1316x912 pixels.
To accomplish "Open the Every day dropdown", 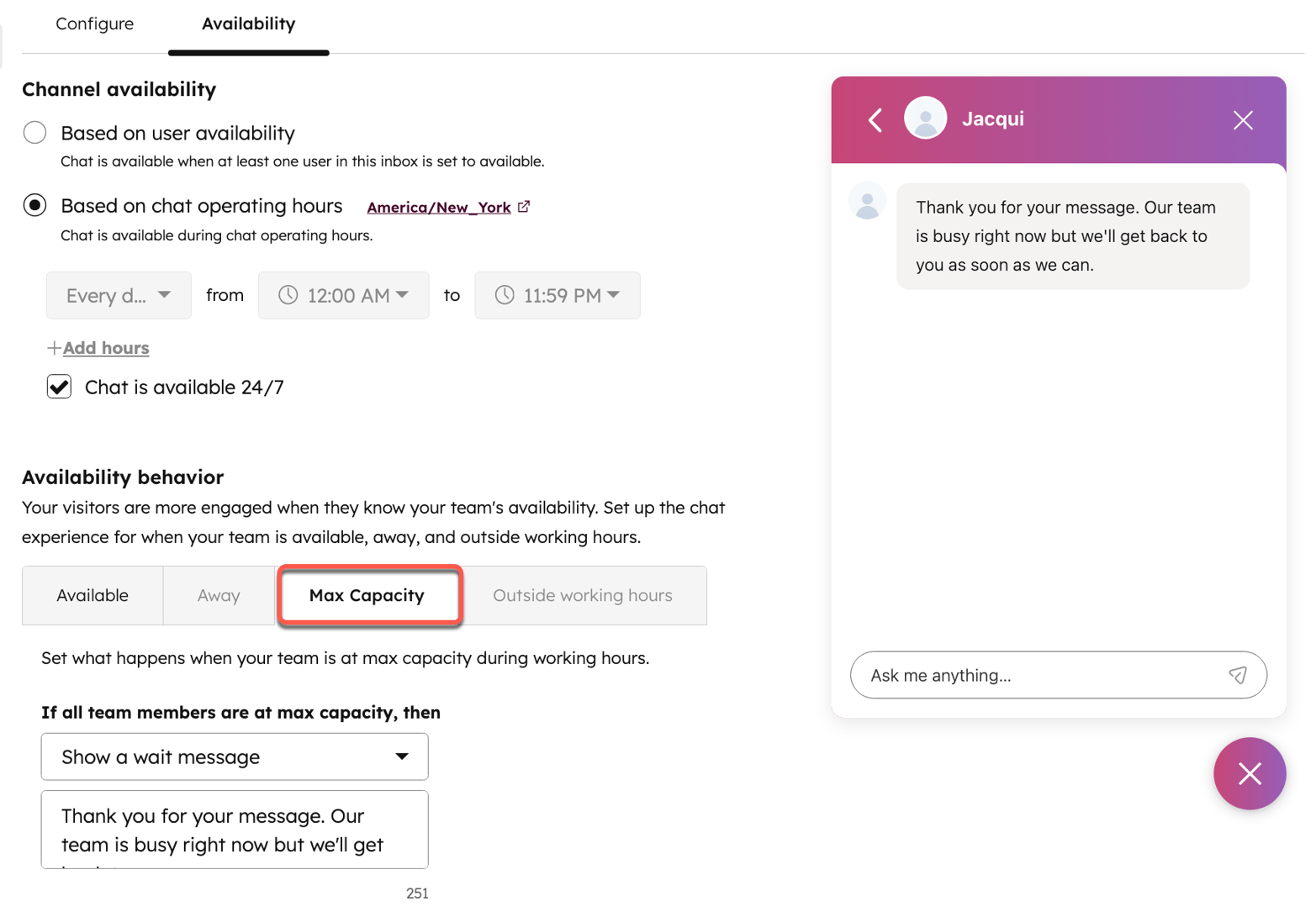I will 119,295.
